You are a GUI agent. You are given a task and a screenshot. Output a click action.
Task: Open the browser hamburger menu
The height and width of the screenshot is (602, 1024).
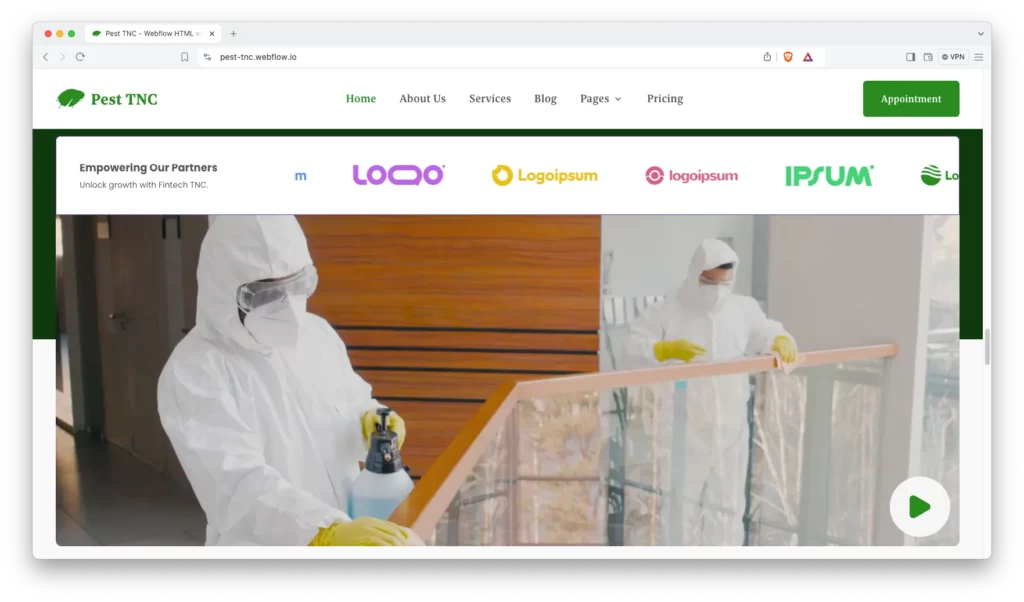[979, 57]
